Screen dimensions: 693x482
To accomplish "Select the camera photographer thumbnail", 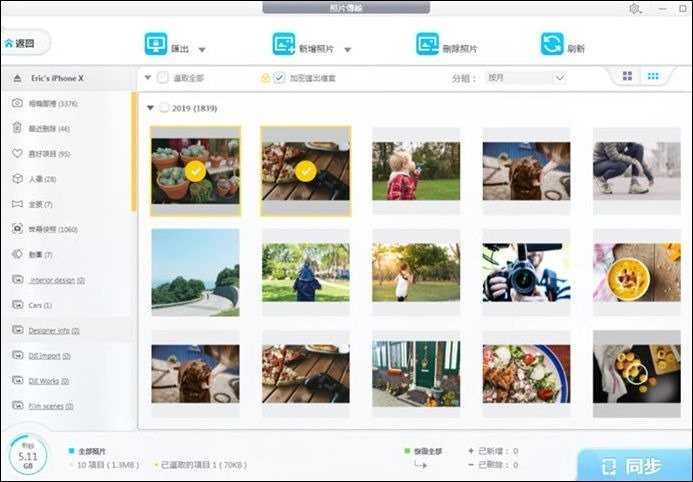I will (526, 272).
